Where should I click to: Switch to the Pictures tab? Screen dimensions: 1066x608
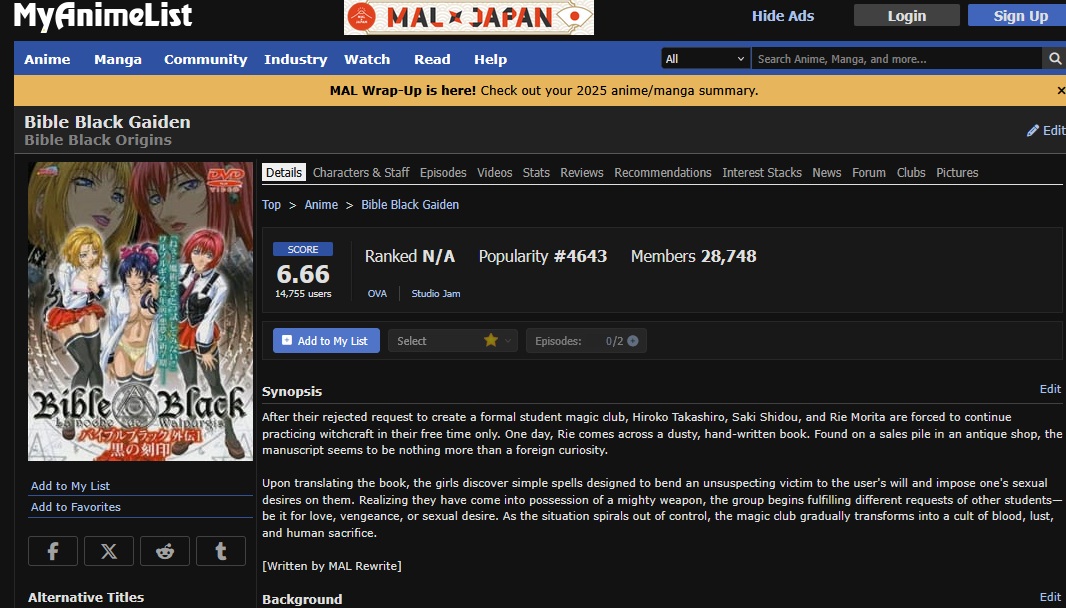(x=957, y=173)
